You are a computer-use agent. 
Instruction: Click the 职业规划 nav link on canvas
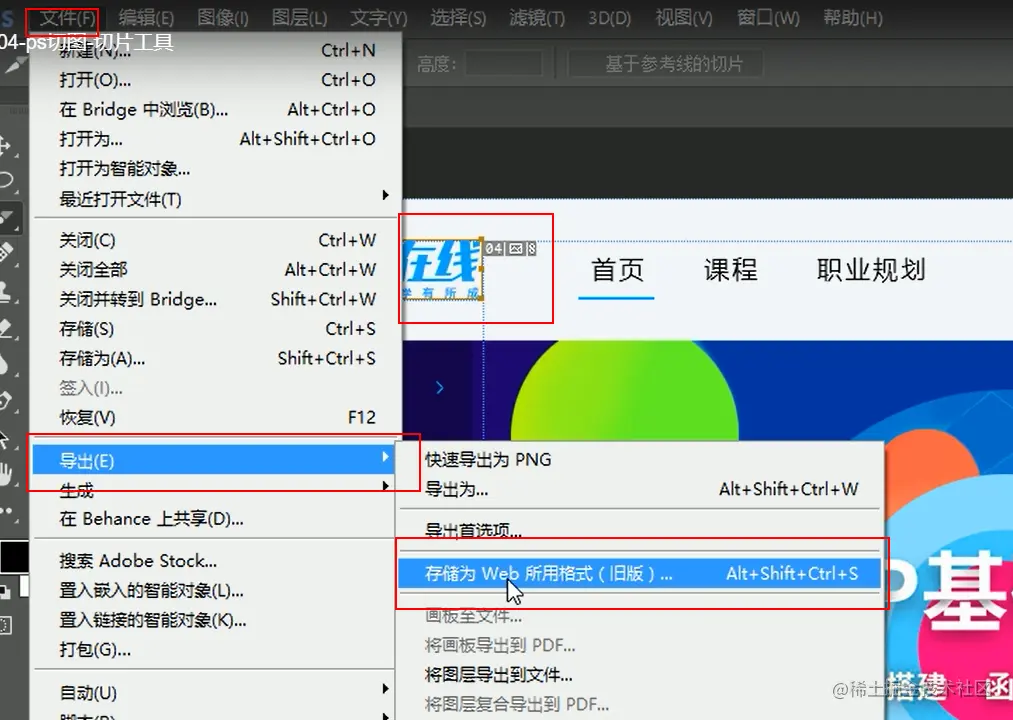[871, 270]
